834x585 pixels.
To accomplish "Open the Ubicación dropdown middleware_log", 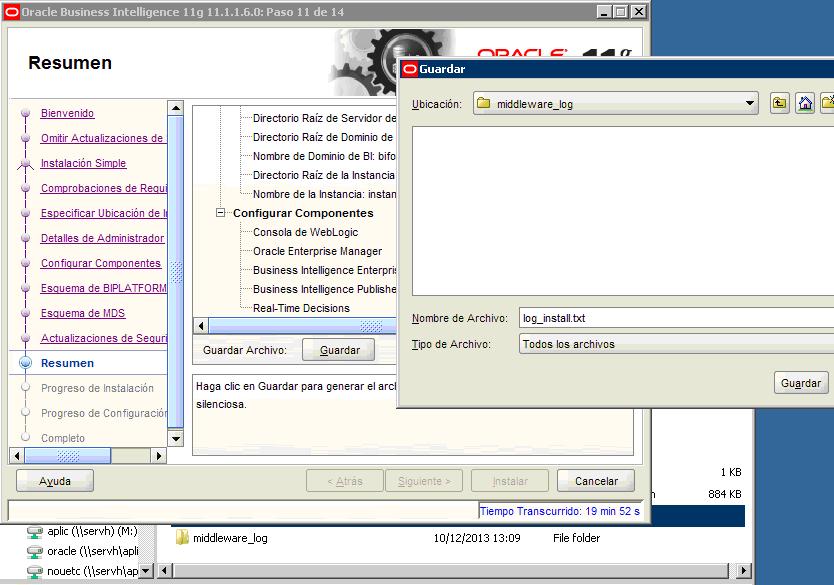I will pyautogui.click(x=615, y=104).
